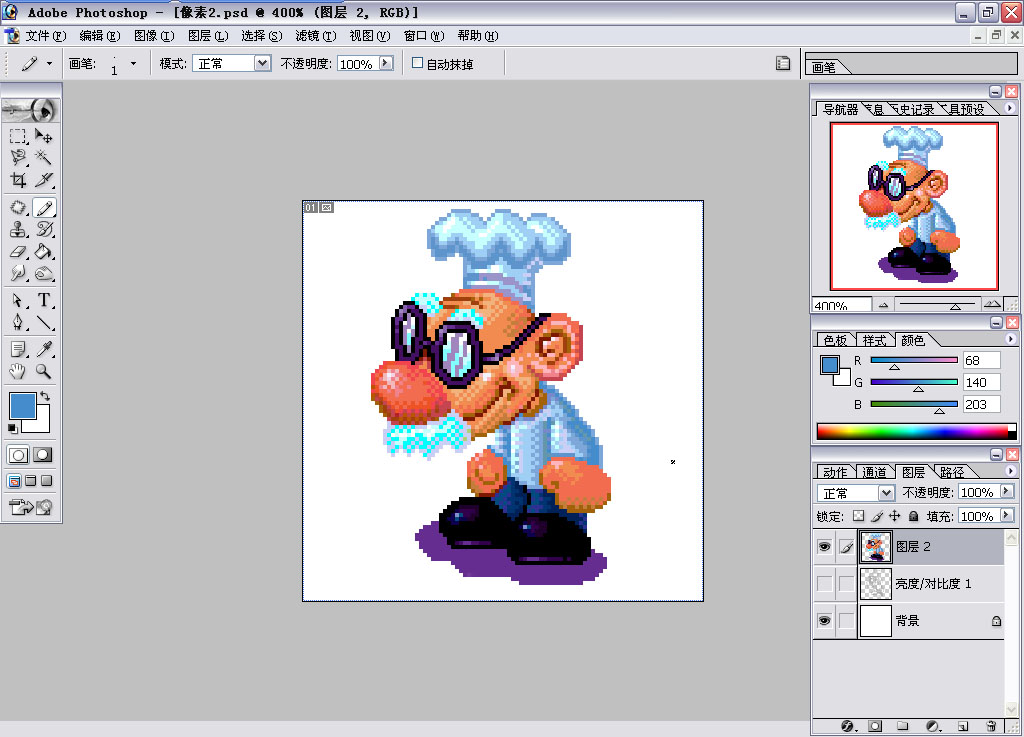Select the Slice tool
1024x737 pixels.
(x=44, y=180)
